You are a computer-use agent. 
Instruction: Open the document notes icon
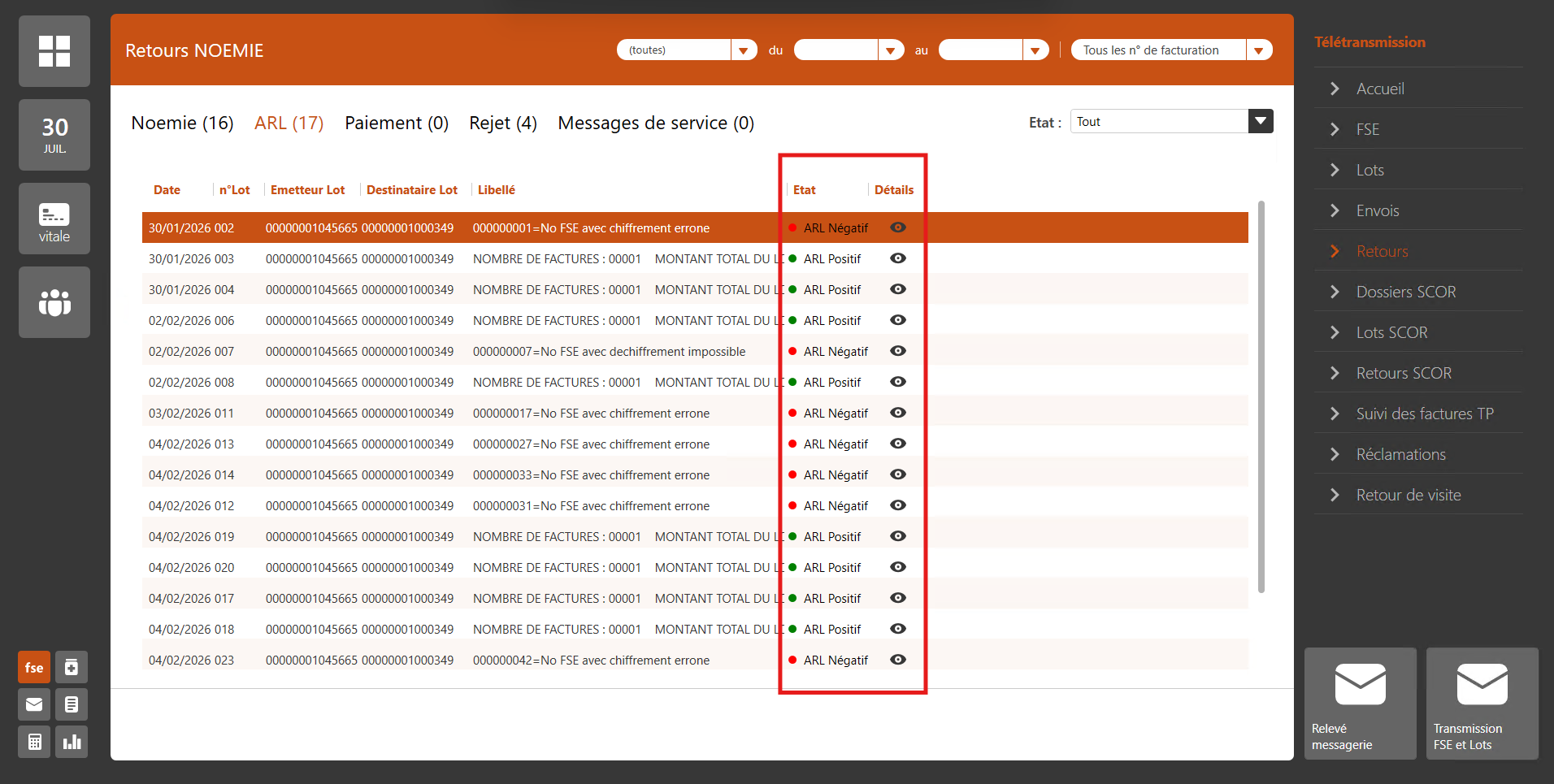(x=72, y=704)
